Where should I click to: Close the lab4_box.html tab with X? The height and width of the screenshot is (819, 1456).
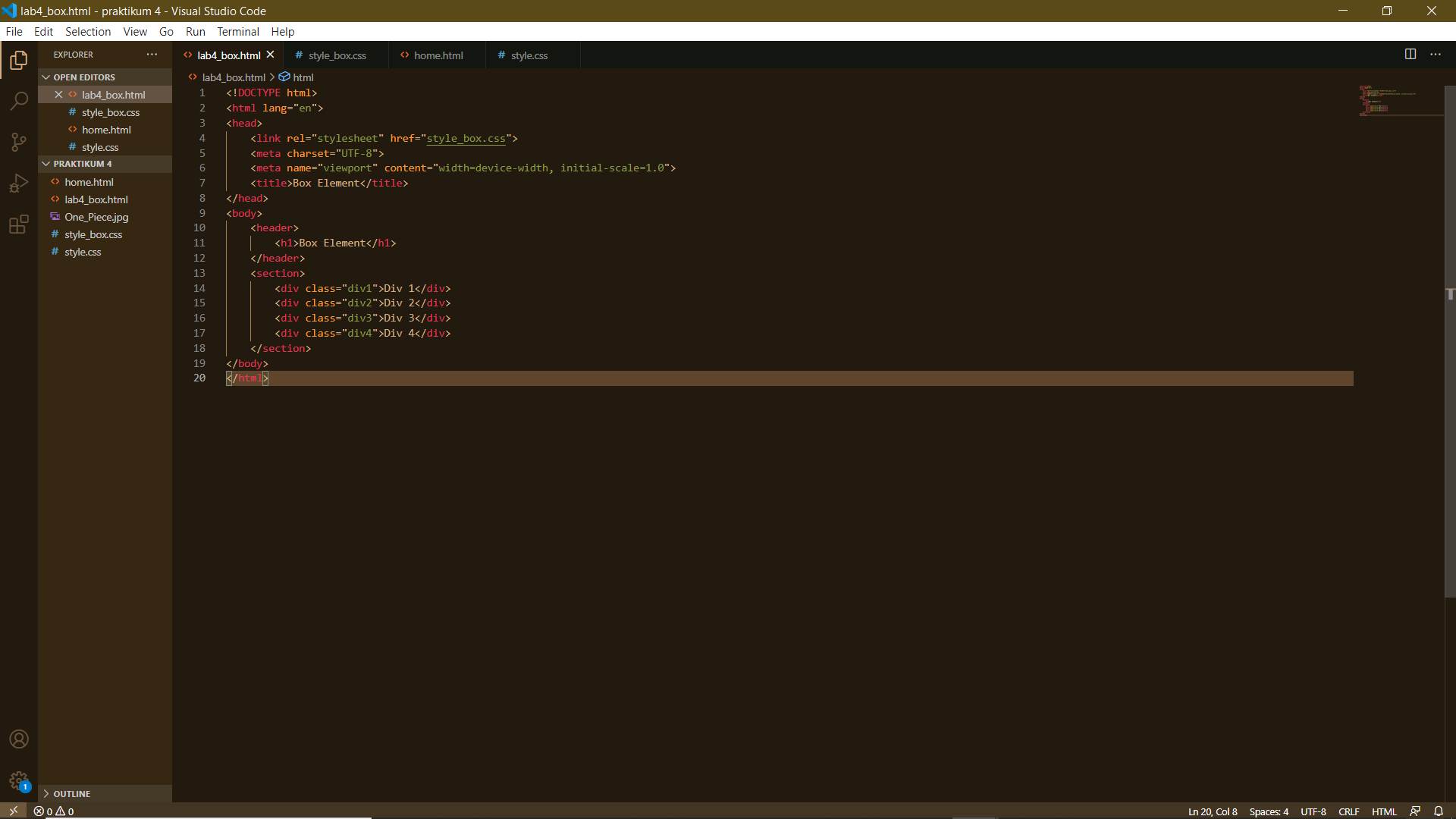[270, 55]
